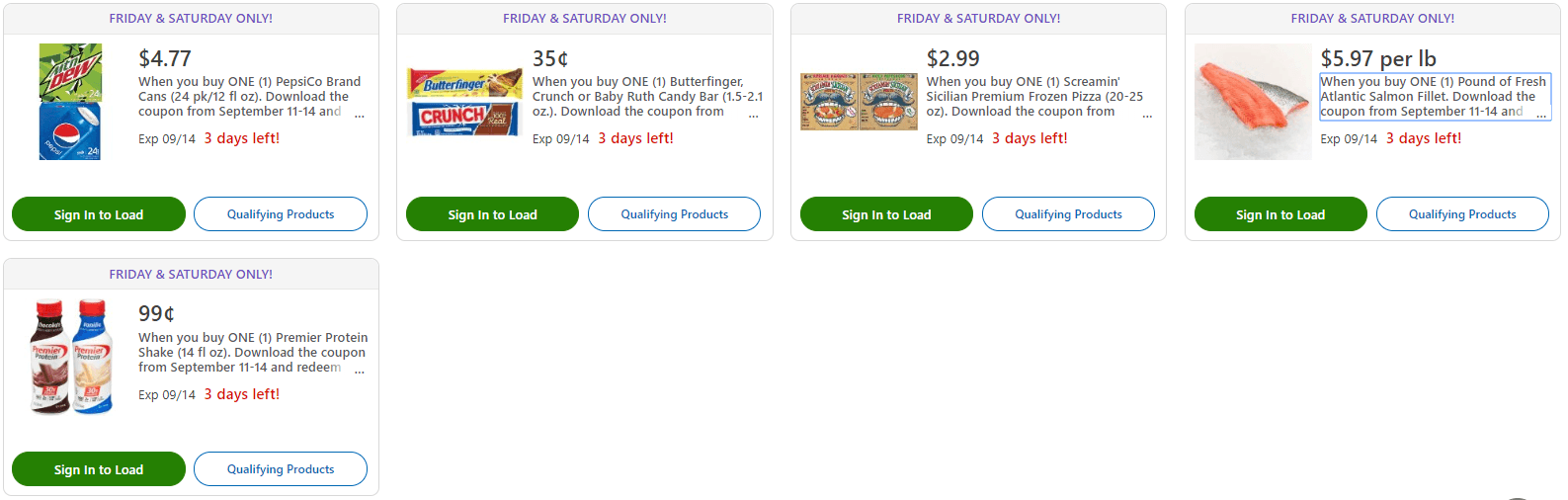
Task: Click the Screamin' Sicilian pizza image
Action: tap(859, 102)
